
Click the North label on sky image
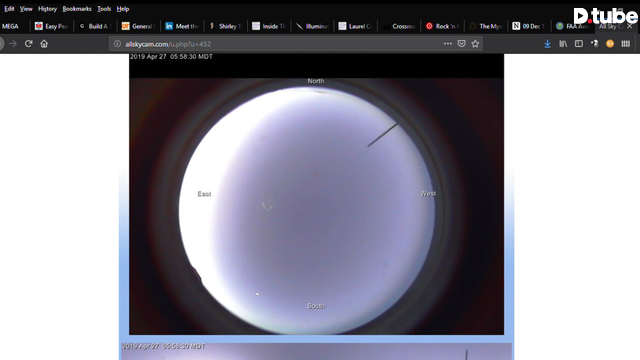[x=316, y=81]
